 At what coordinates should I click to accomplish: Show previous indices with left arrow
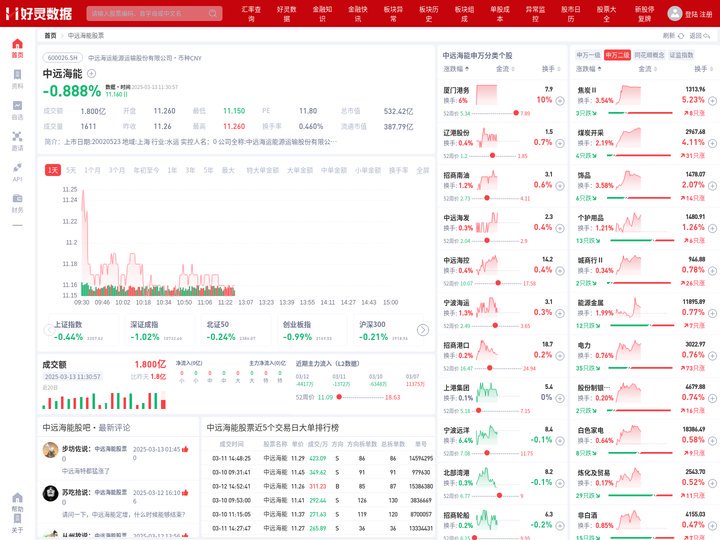pos(49,330)
